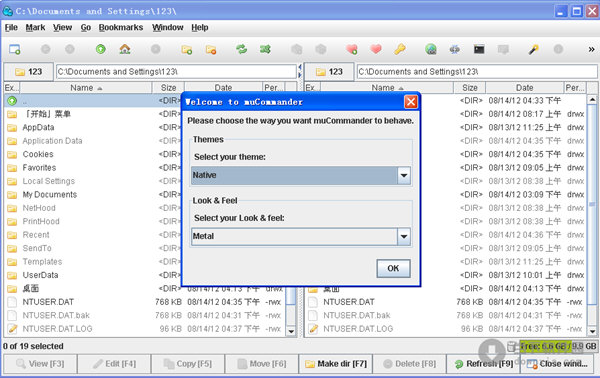Click the greyed-out pack archive icon

coord(297,49)
